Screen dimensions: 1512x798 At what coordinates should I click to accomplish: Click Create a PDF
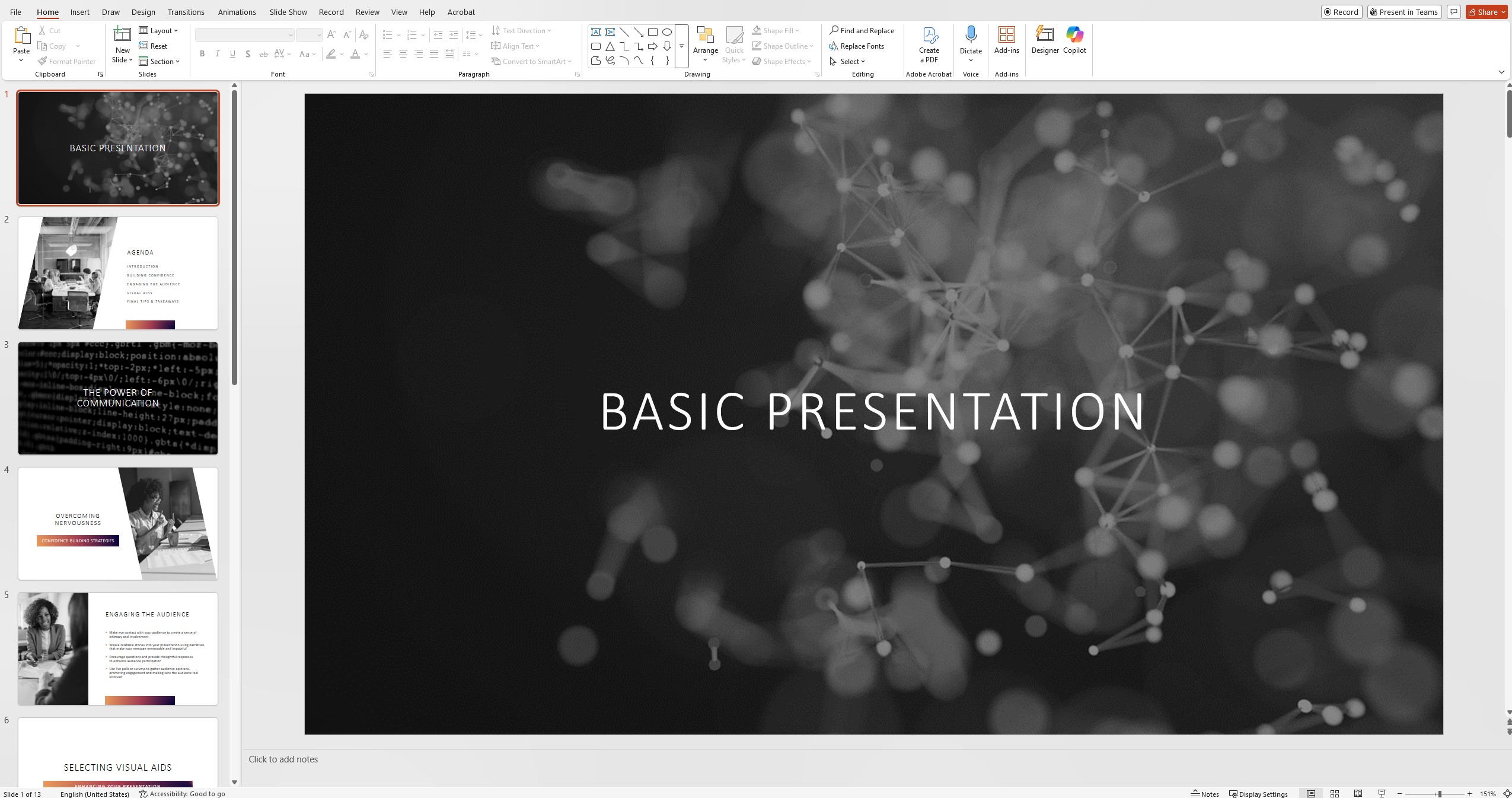pyautogui.click(x=927, y=43)
